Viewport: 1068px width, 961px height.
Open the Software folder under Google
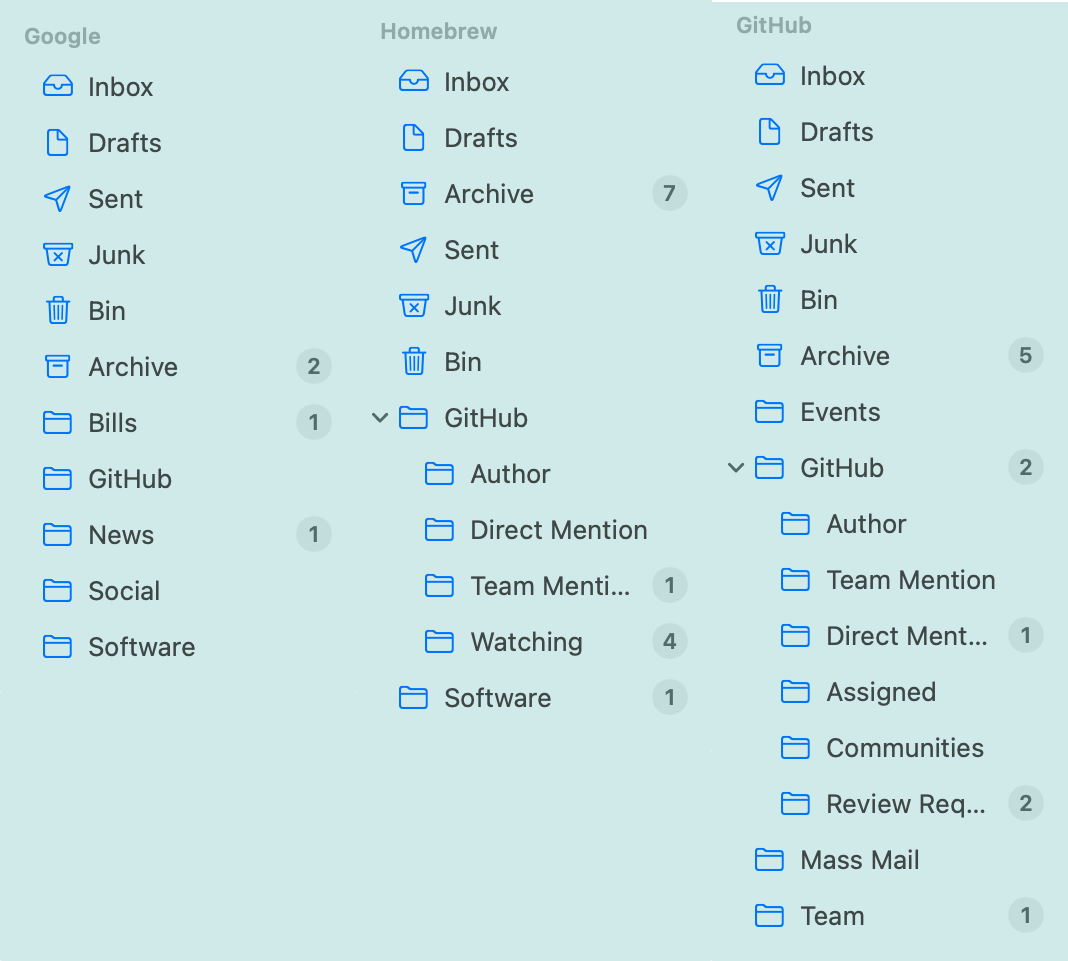[x=142, y=646]
